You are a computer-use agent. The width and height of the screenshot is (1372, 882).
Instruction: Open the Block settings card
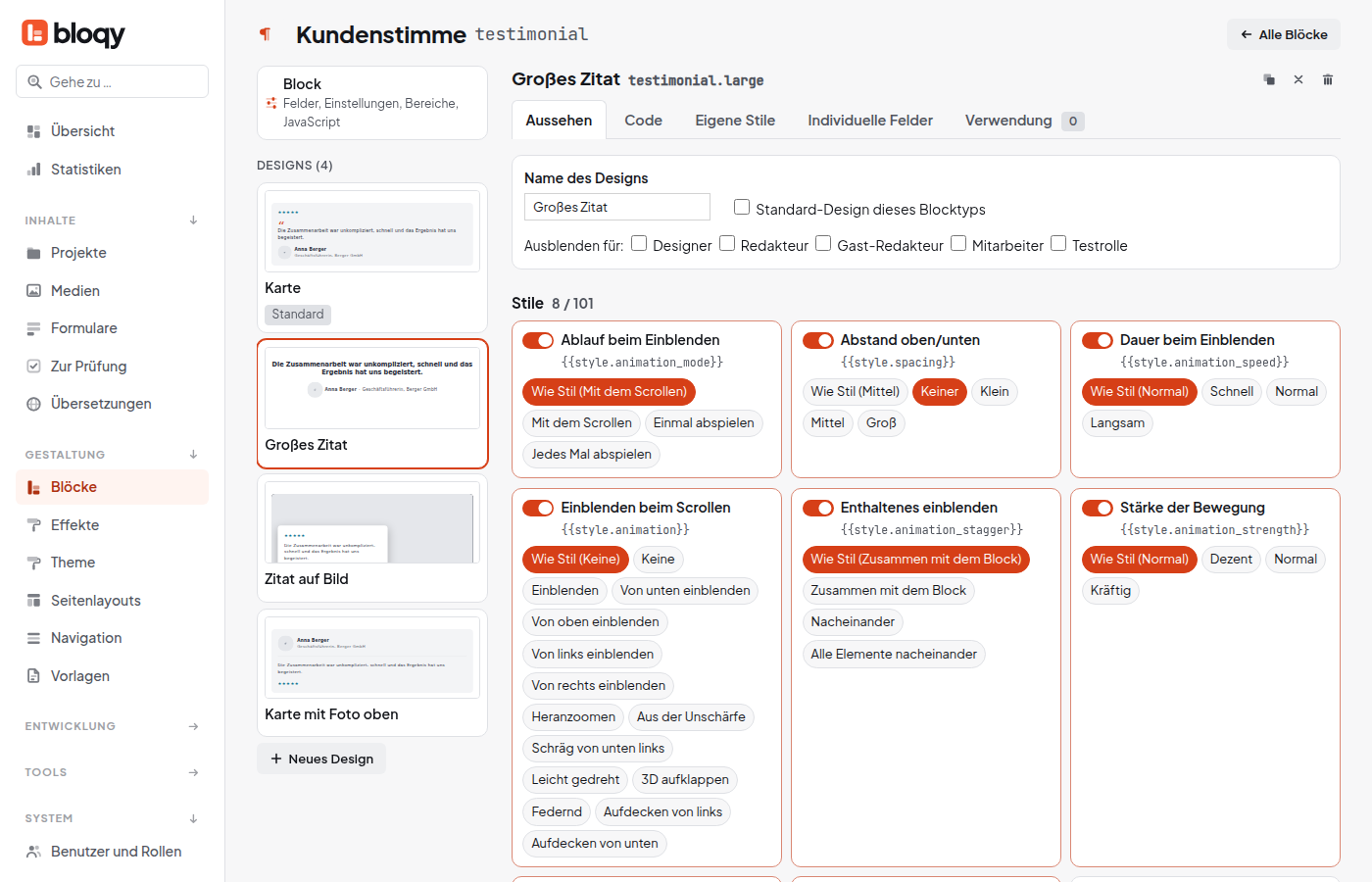click(x=372, y=103)
